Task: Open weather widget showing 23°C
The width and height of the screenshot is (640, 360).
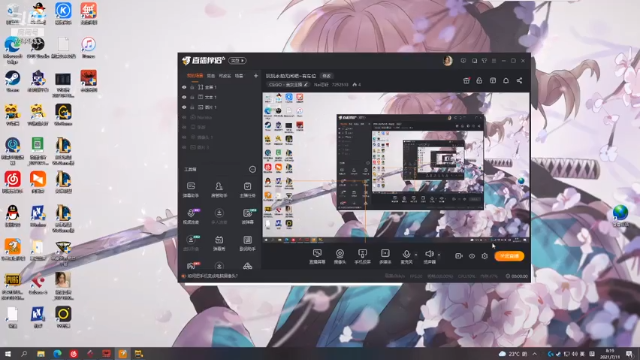Action: [x=513, y=353]
